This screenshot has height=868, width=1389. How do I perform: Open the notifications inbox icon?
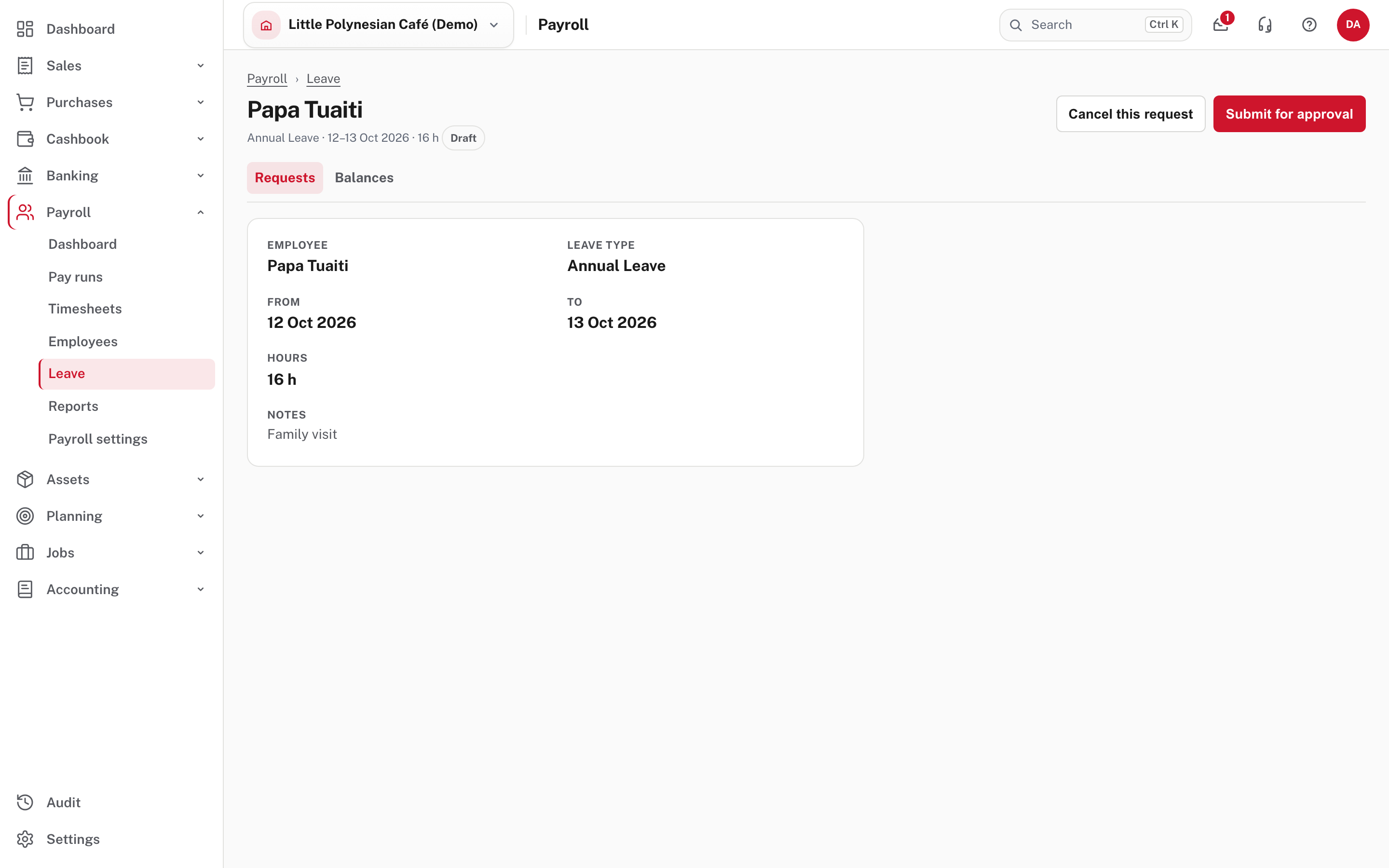[1221, 25]
